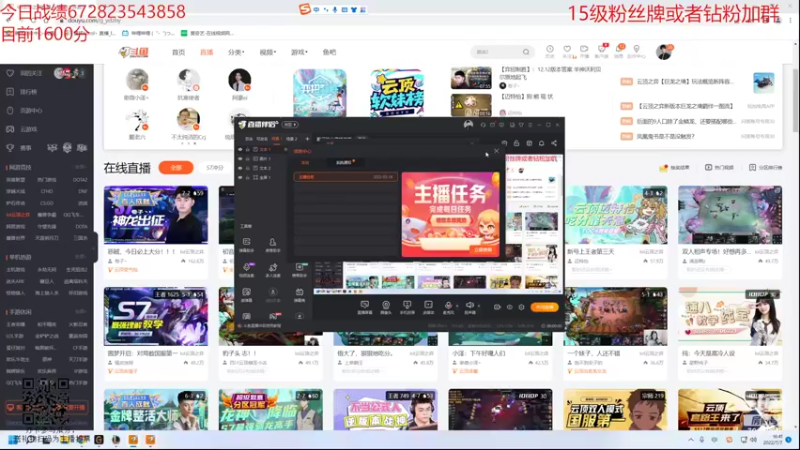Open the 神龙出征 stream thumbnail
Image resolution: width=800 pixels, height=450 pixels.
pyautogui.click(x=156, y=215)
